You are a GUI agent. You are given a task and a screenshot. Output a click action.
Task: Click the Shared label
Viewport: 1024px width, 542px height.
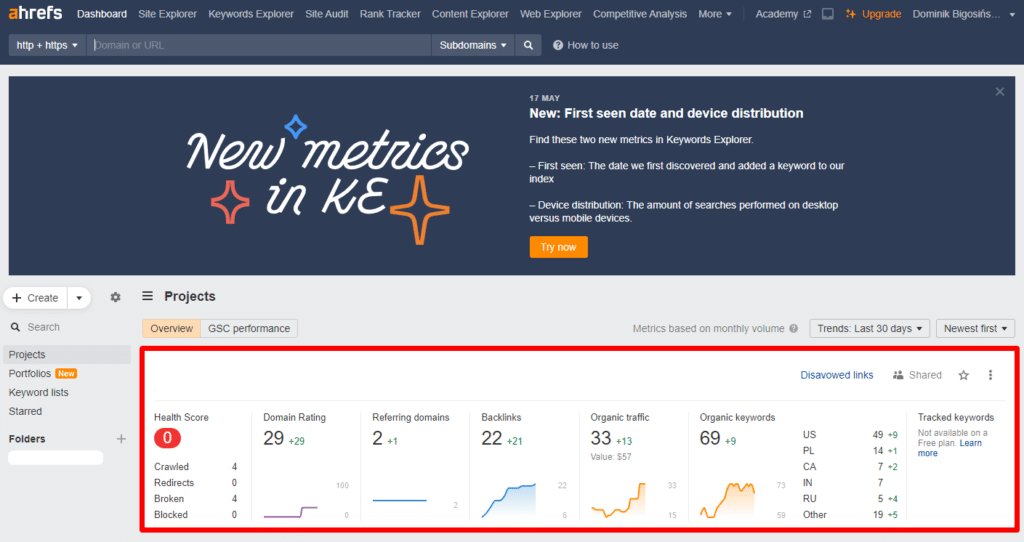(x=925, y=375)
